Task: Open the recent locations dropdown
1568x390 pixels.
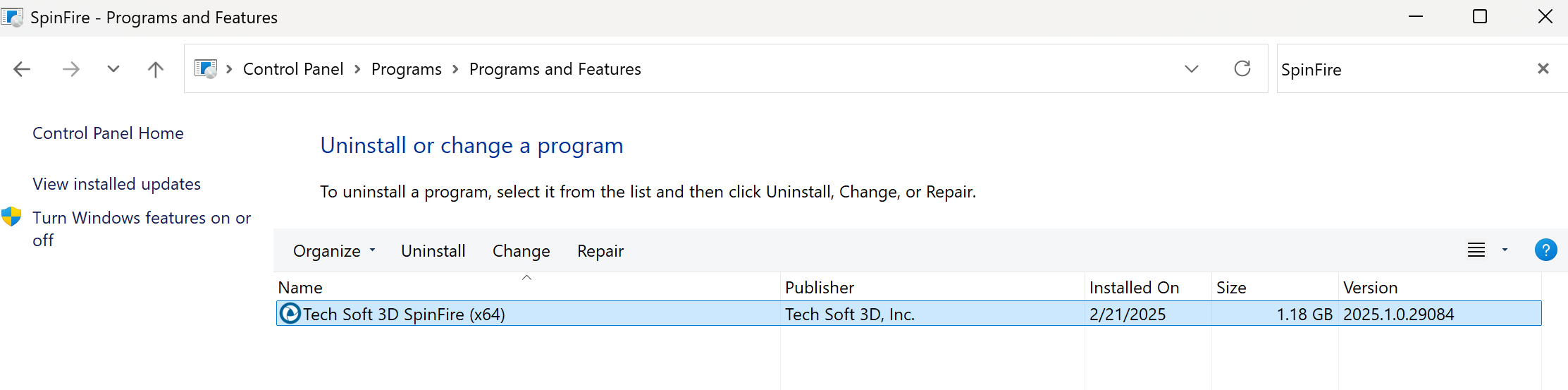Action: (113, 69)
